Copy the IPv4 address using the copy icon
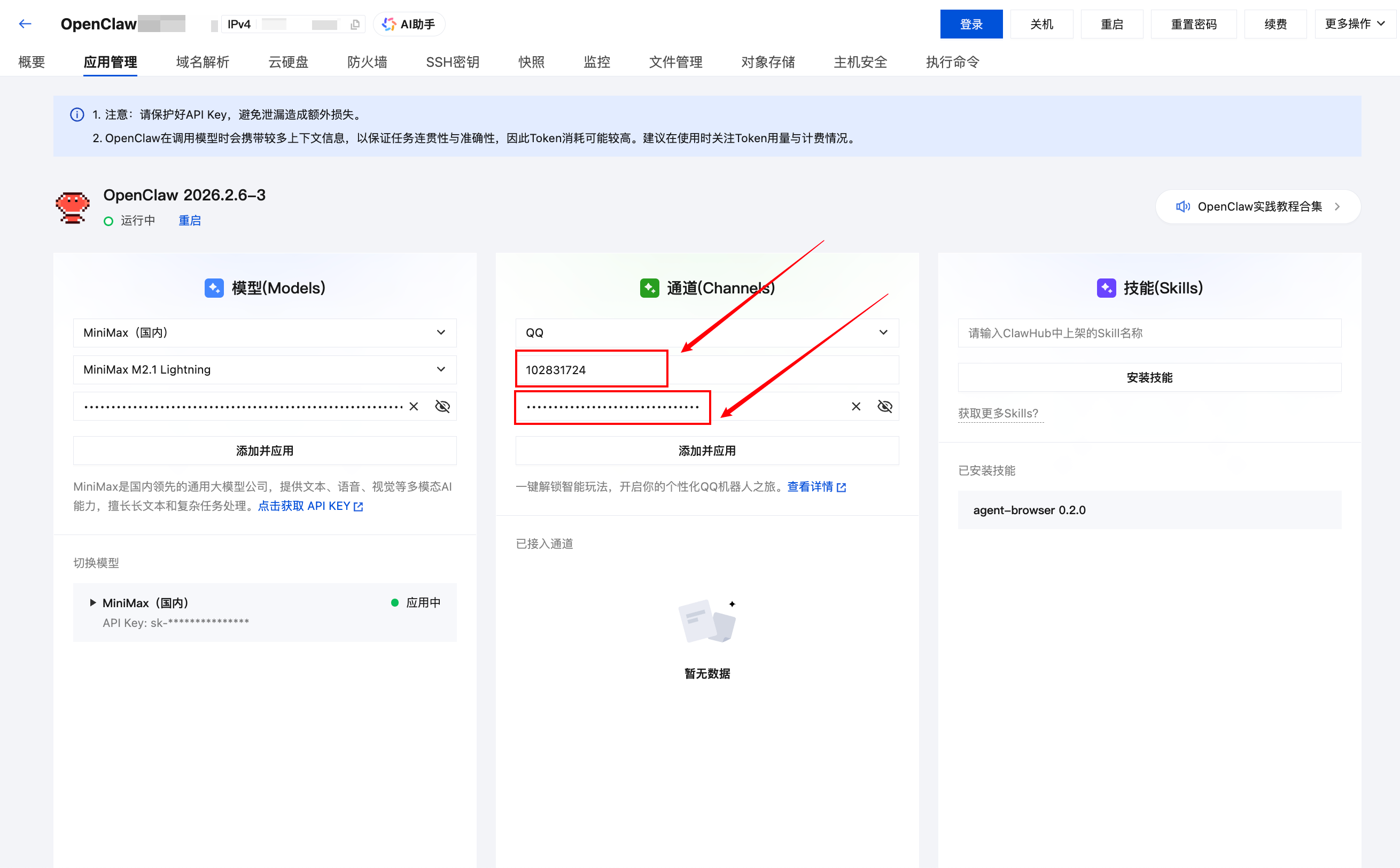The width and height of the screenshot is (1400, 868). 356,24
